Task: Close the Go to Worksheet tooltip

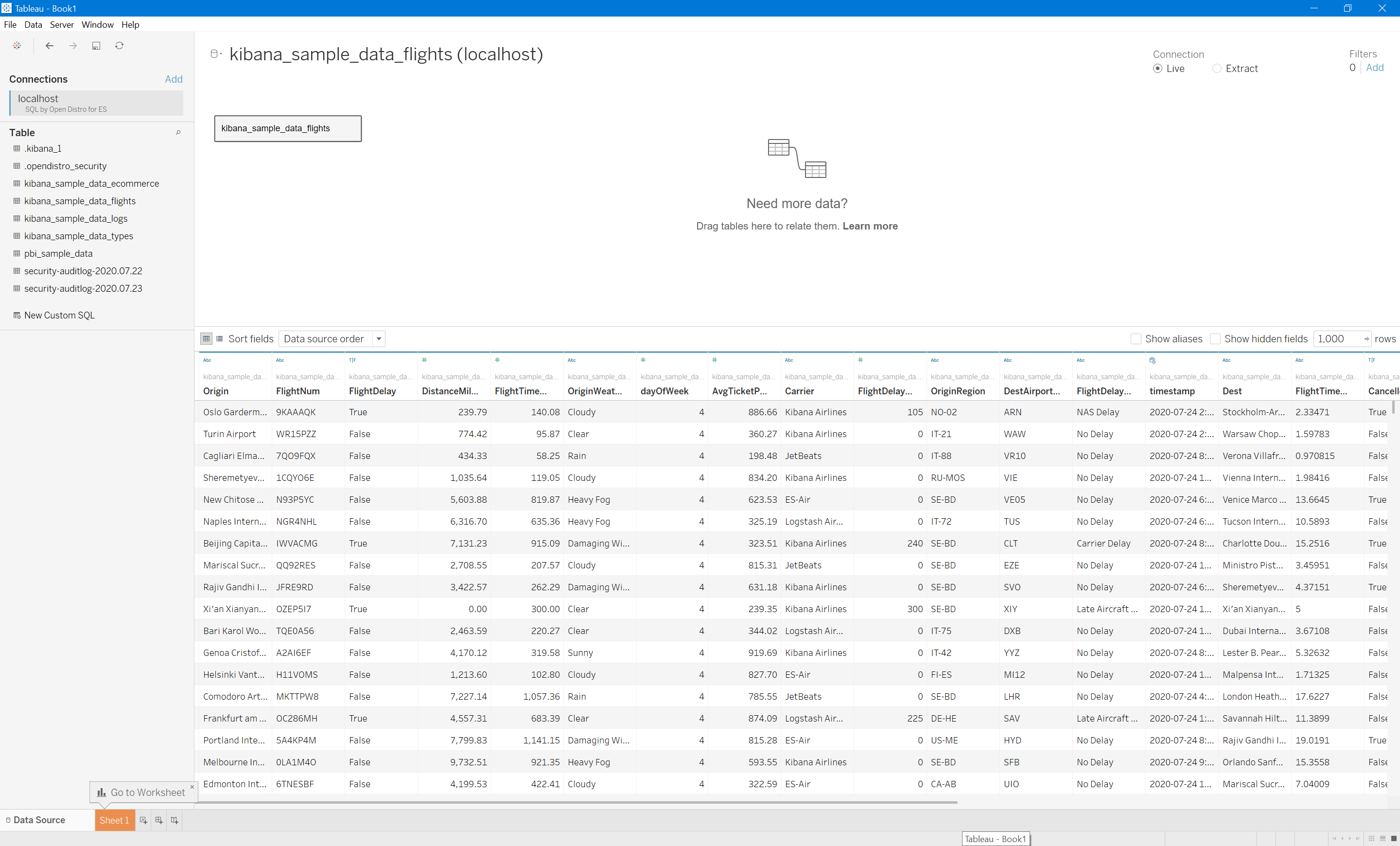Action: (192, 786)
